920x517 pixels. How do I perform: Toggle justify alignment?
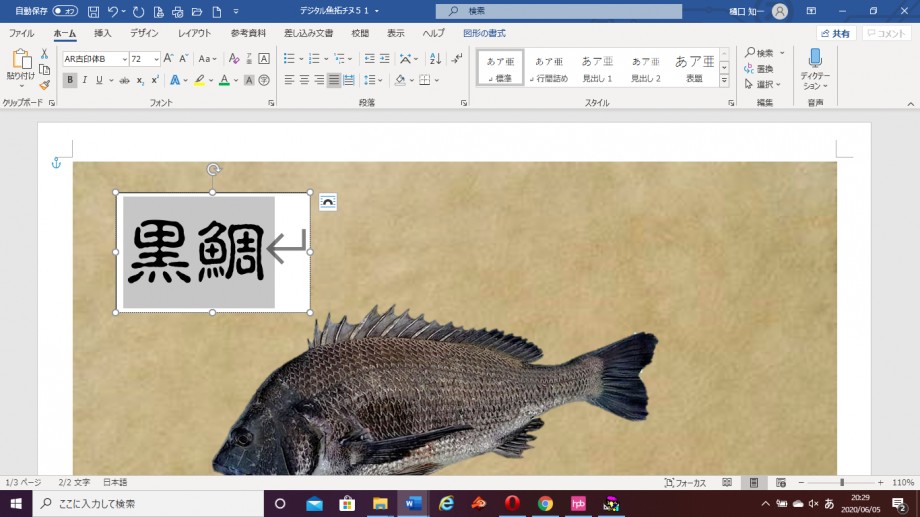tap(334, 80)
